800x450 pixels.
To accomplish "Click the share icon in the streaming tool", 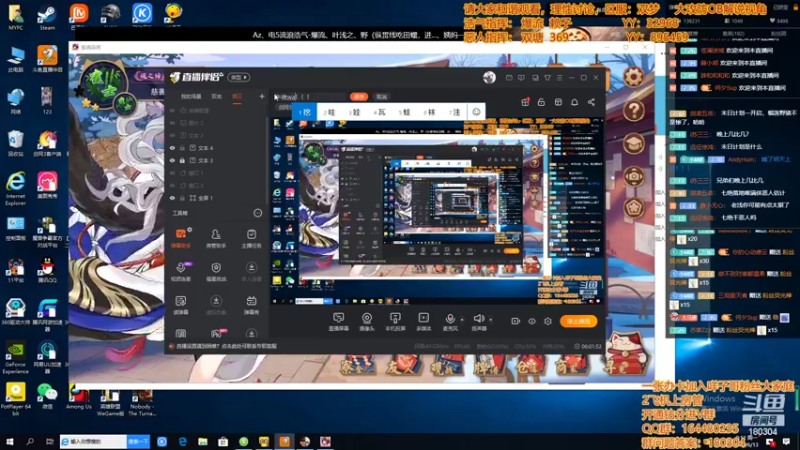I will [591, 102].
